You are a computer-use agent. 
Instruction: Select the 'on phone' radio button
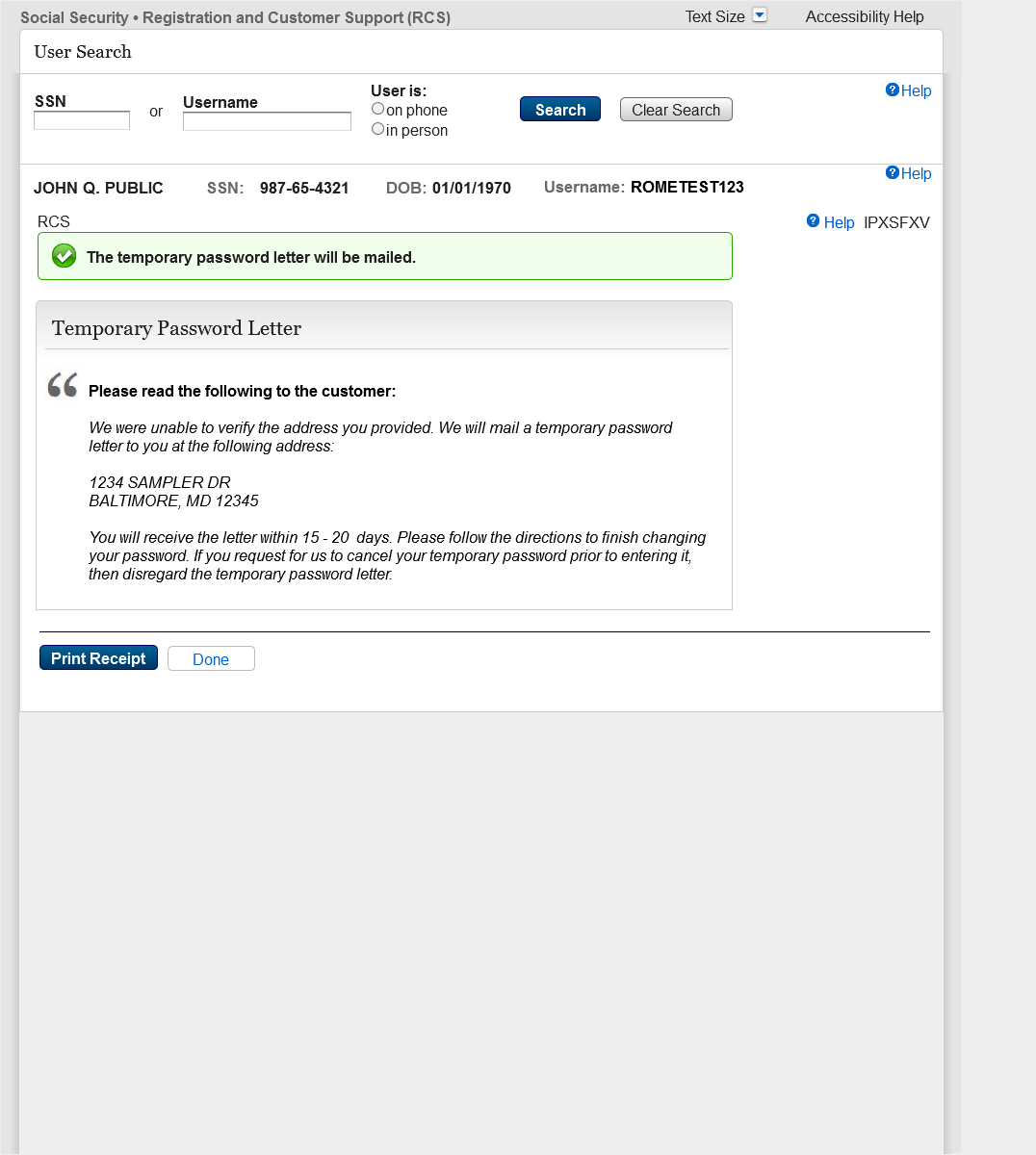click(x=378, y=109)
